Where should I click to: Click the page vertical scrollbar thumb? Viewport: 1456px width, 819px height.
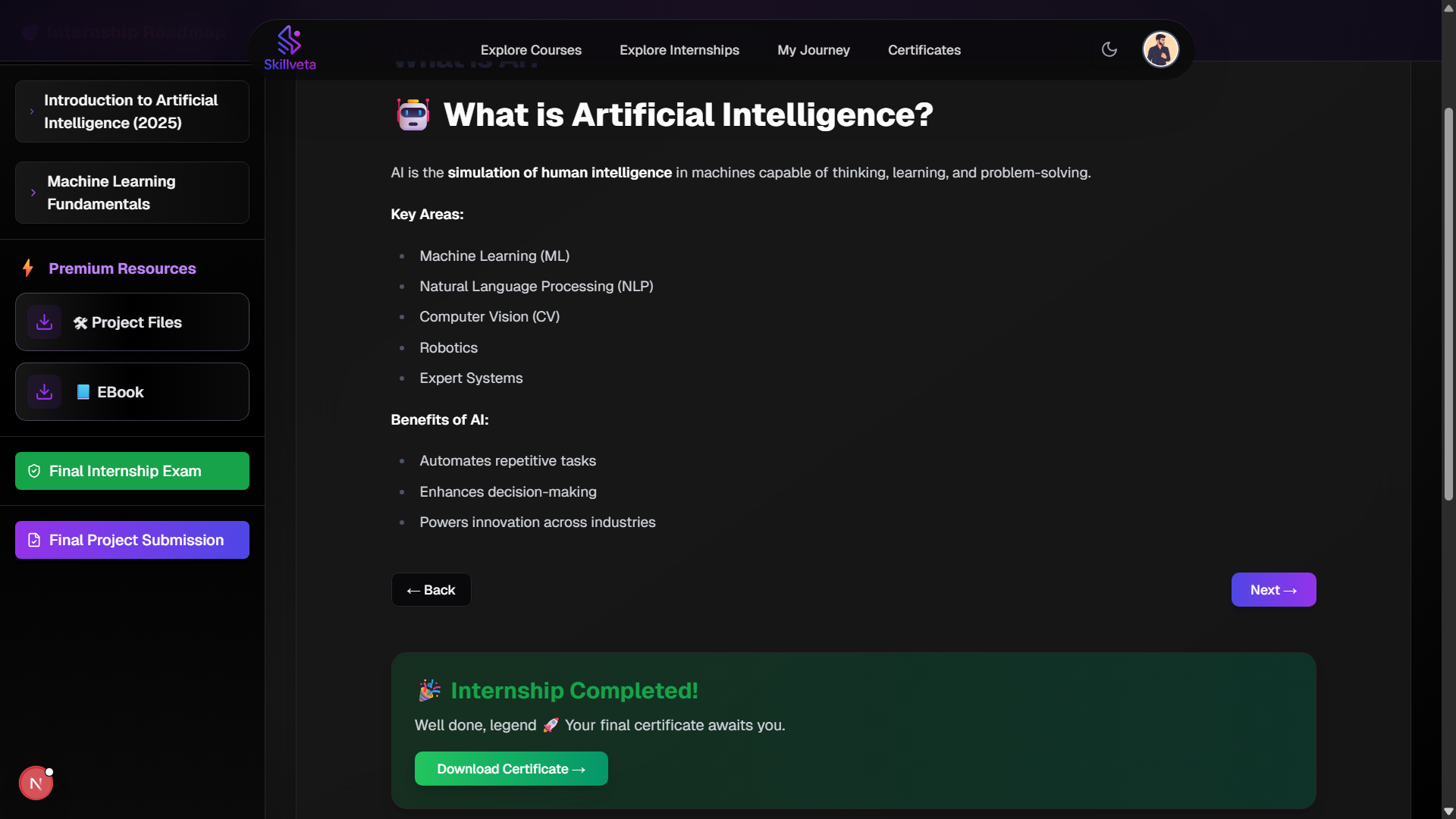(x=1448, y=303)
